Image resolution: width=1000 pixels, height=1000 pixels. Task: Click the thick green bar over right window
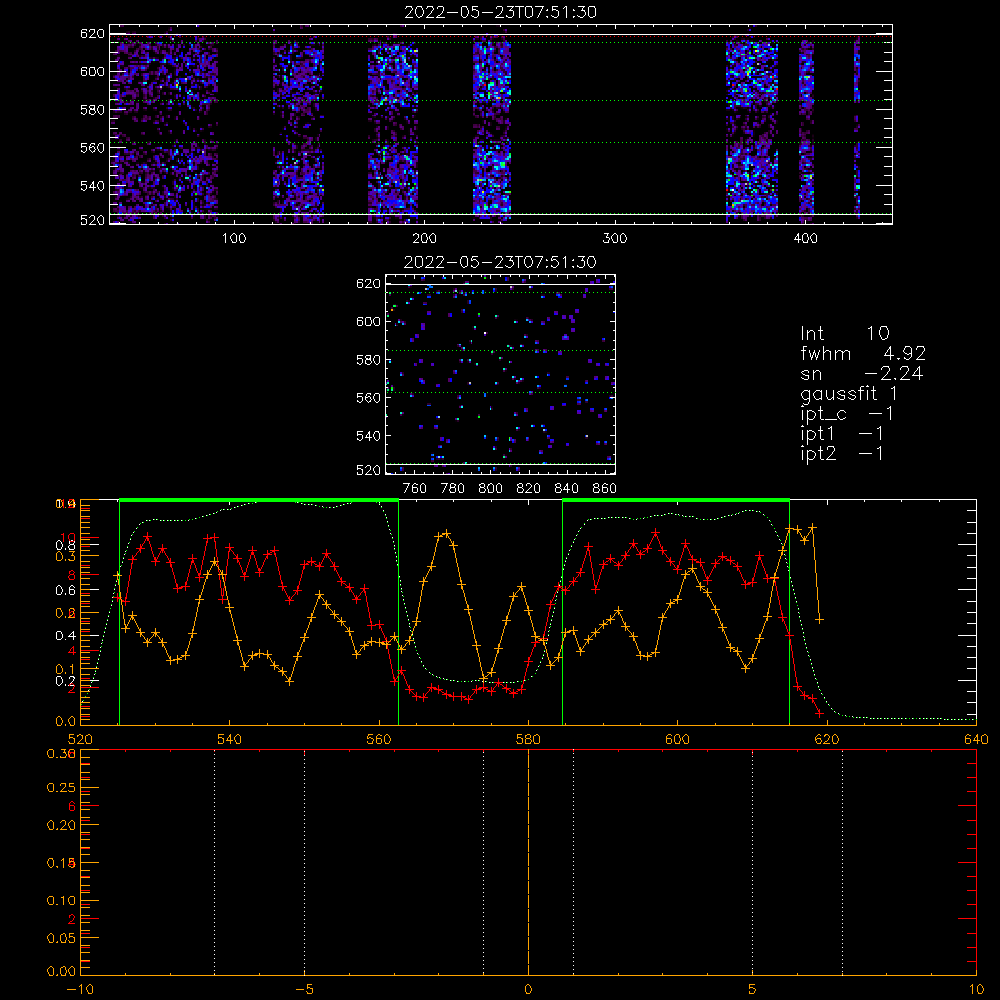pyautogui.click(x=676, y=501)
